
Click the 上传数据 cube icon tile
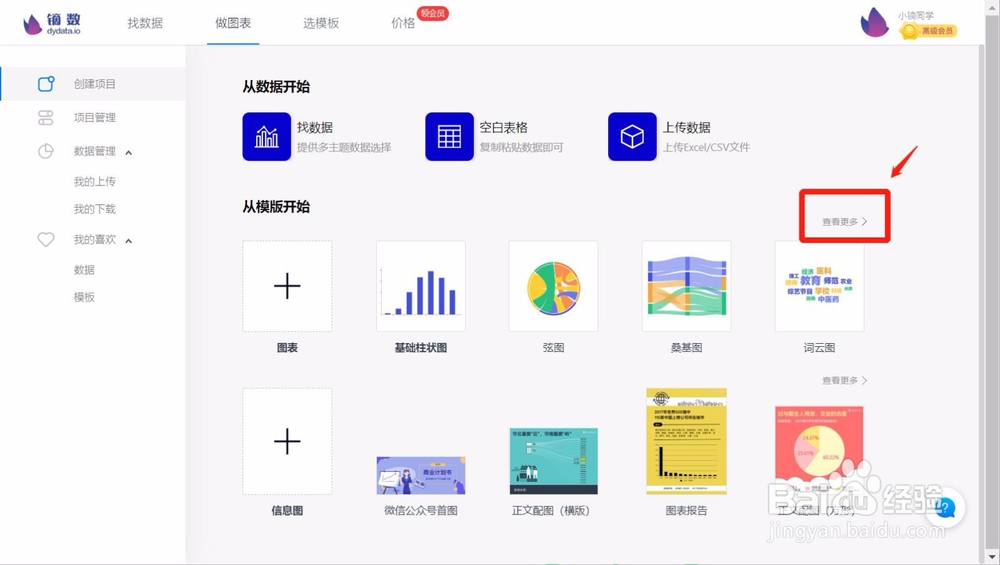coord(632,136)
